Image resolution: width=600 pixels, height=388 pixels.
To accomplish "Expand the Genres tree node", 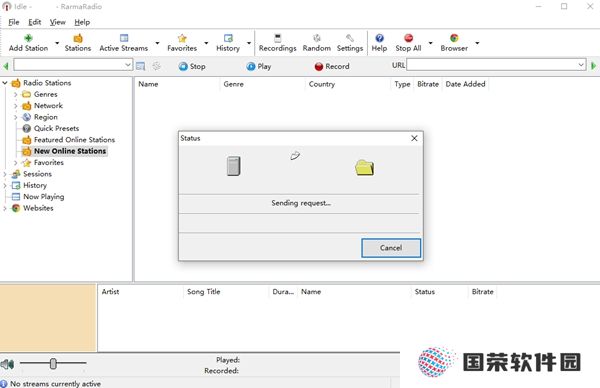I will point(15,94).
